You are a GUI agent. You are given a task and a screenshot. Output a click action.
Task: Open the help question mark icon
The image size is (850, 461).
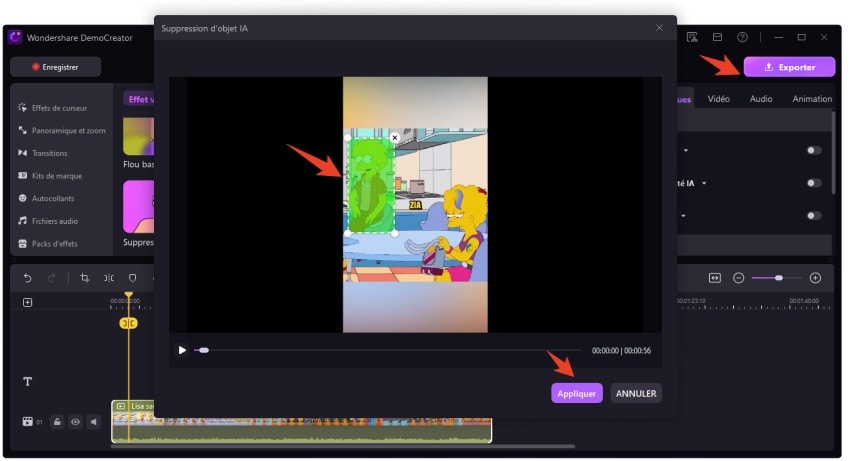pyautogui.click(x=742, y=37)
